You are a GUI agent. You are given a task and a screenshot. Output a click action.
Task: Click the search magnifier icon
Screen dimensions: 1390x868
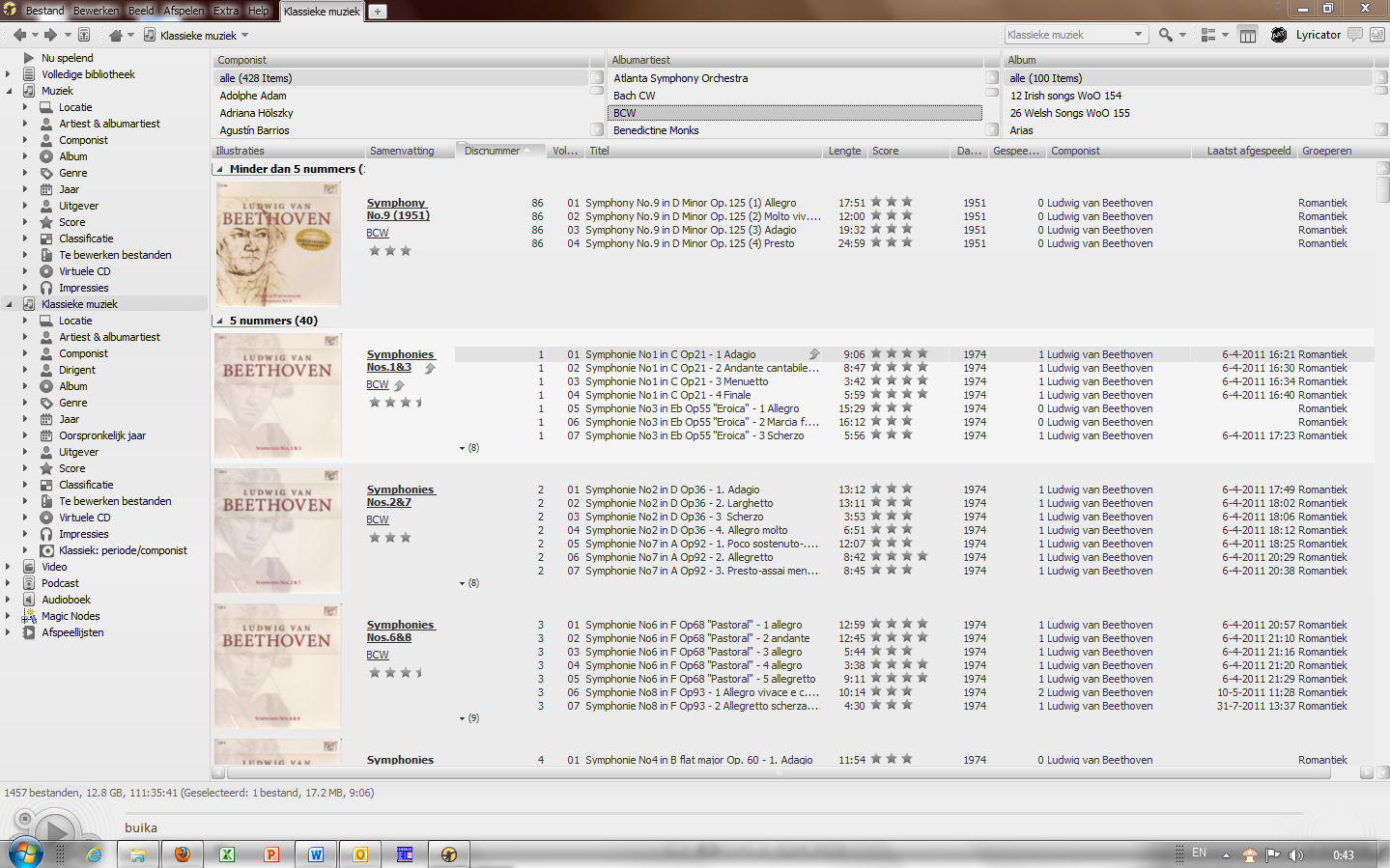click(x=1166, y=35)
